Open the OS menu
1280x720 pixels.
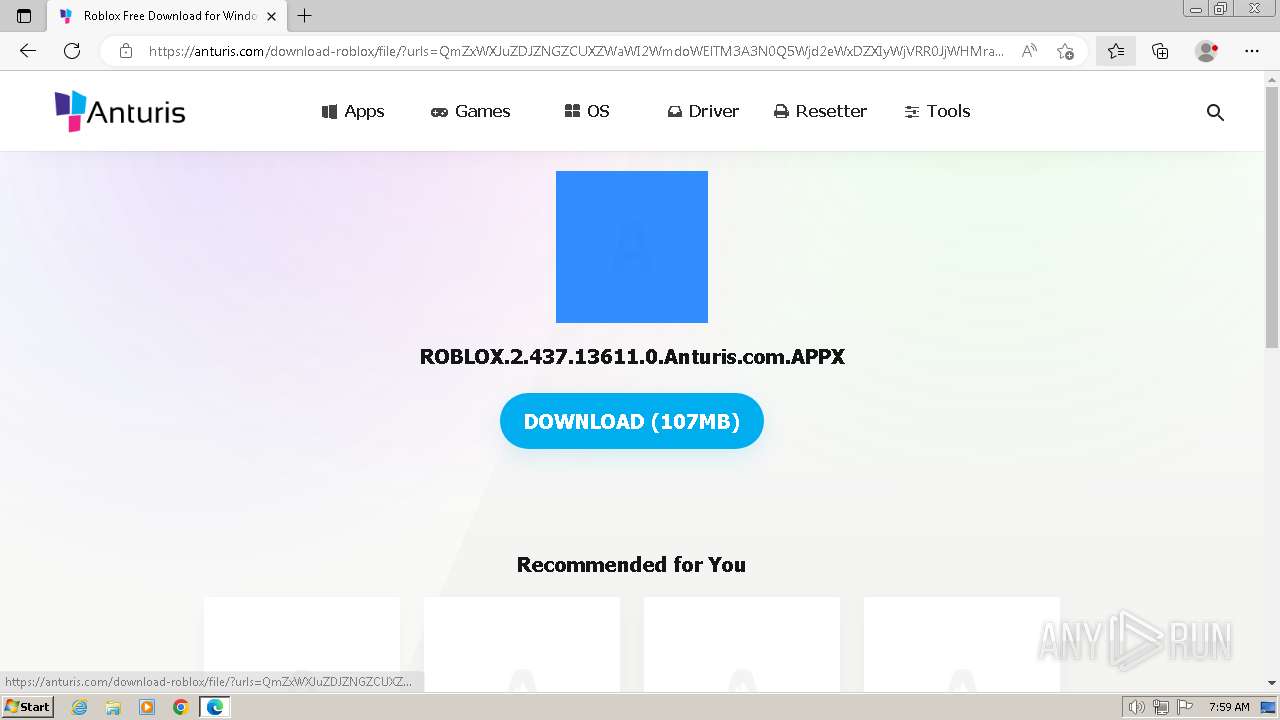pos(587,111)
